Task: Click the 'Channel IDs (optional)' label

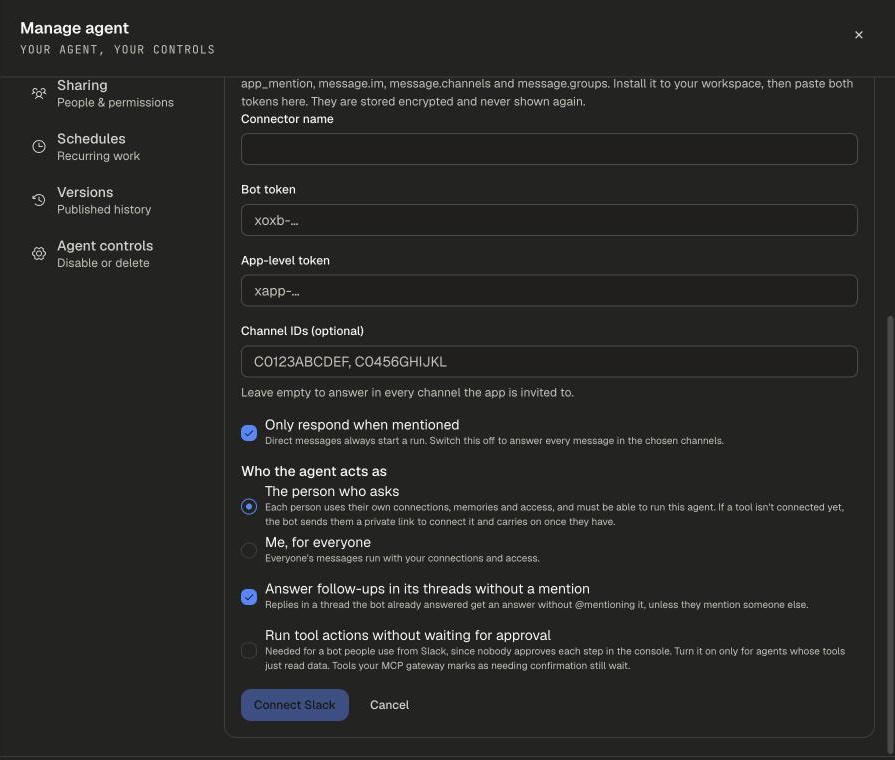Action: click(x=302, y=331)
